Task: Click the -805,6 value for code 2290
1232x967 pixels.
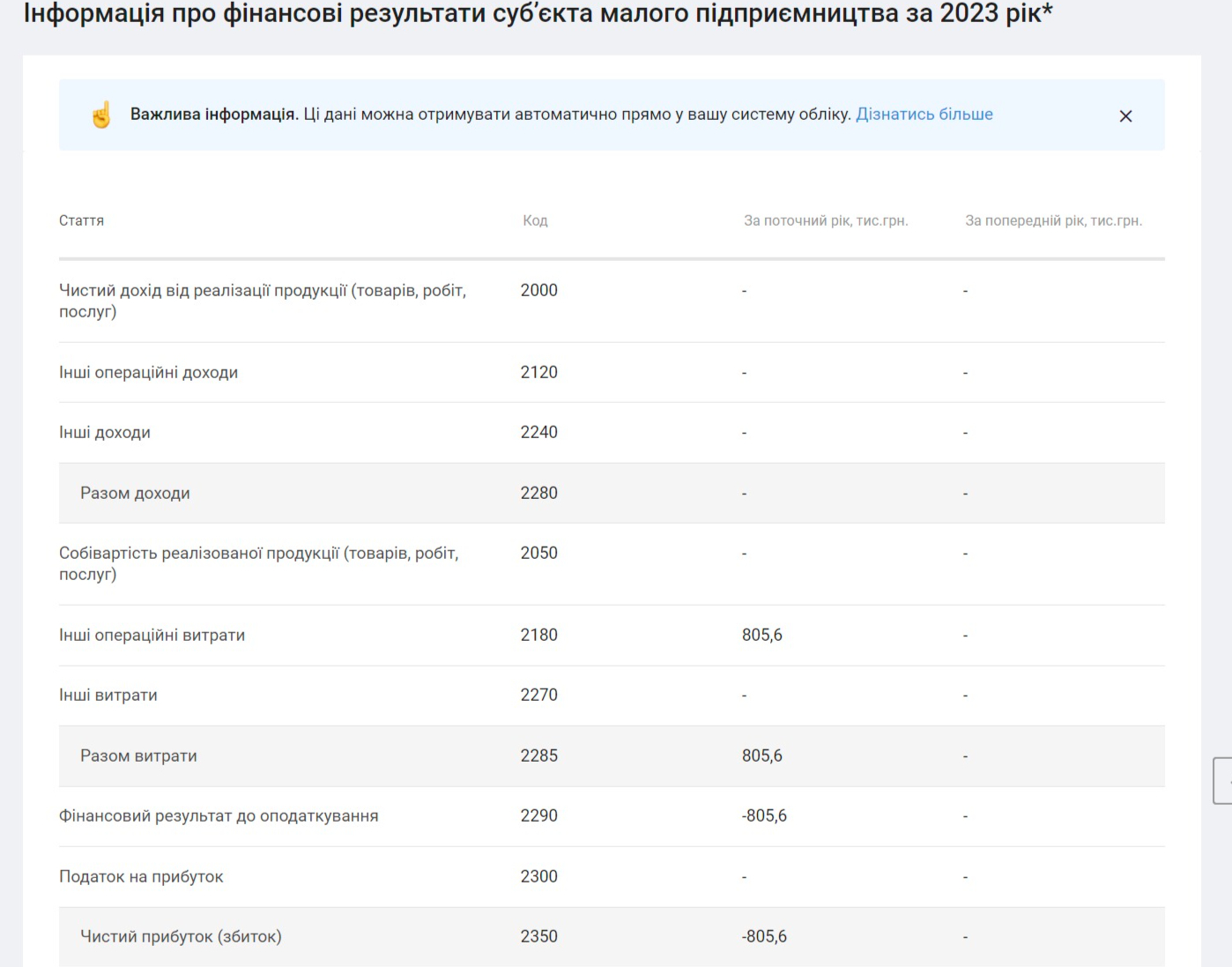Action: point(764,816)
